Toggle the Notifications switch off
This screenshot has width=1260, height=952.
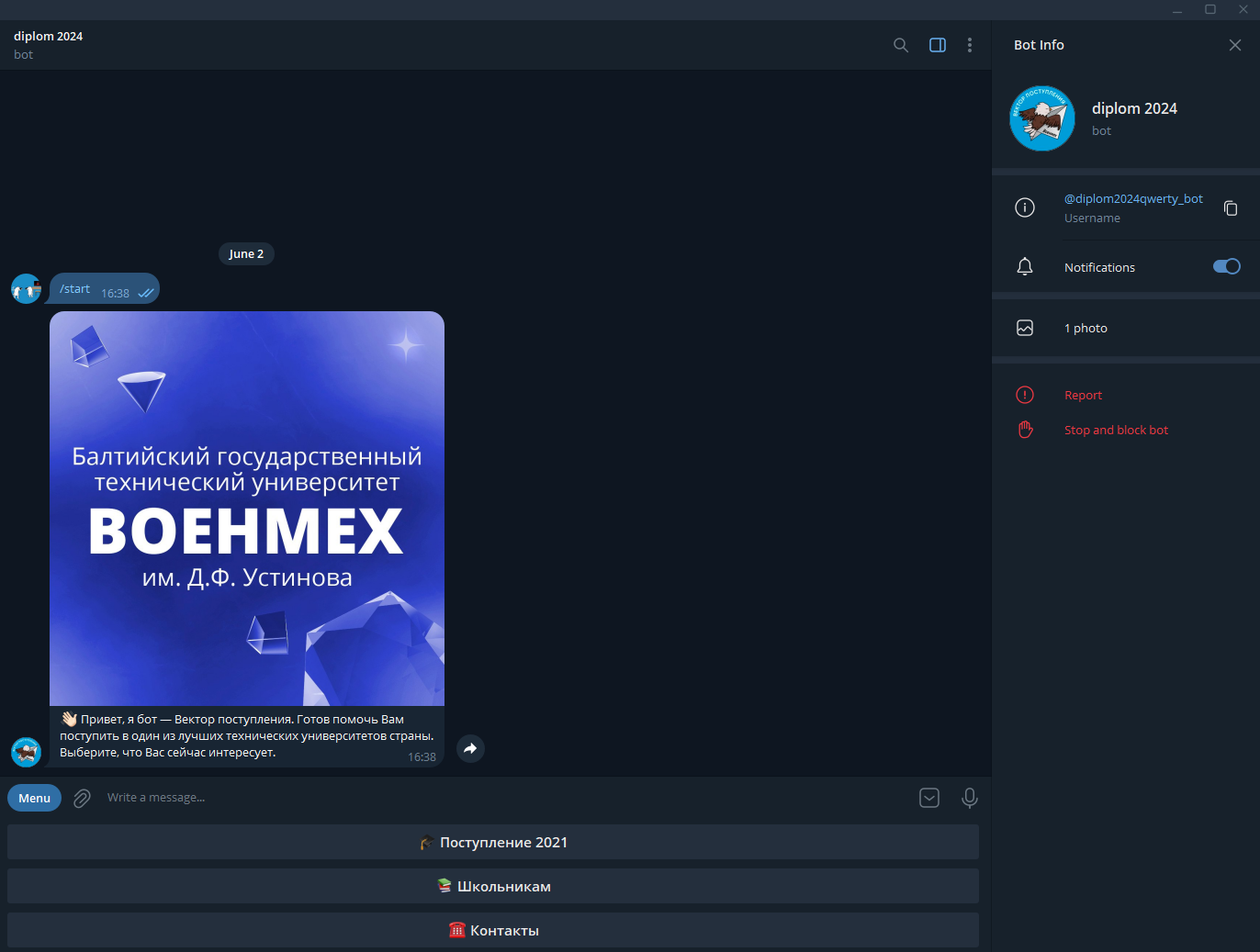coord(1226,266)
